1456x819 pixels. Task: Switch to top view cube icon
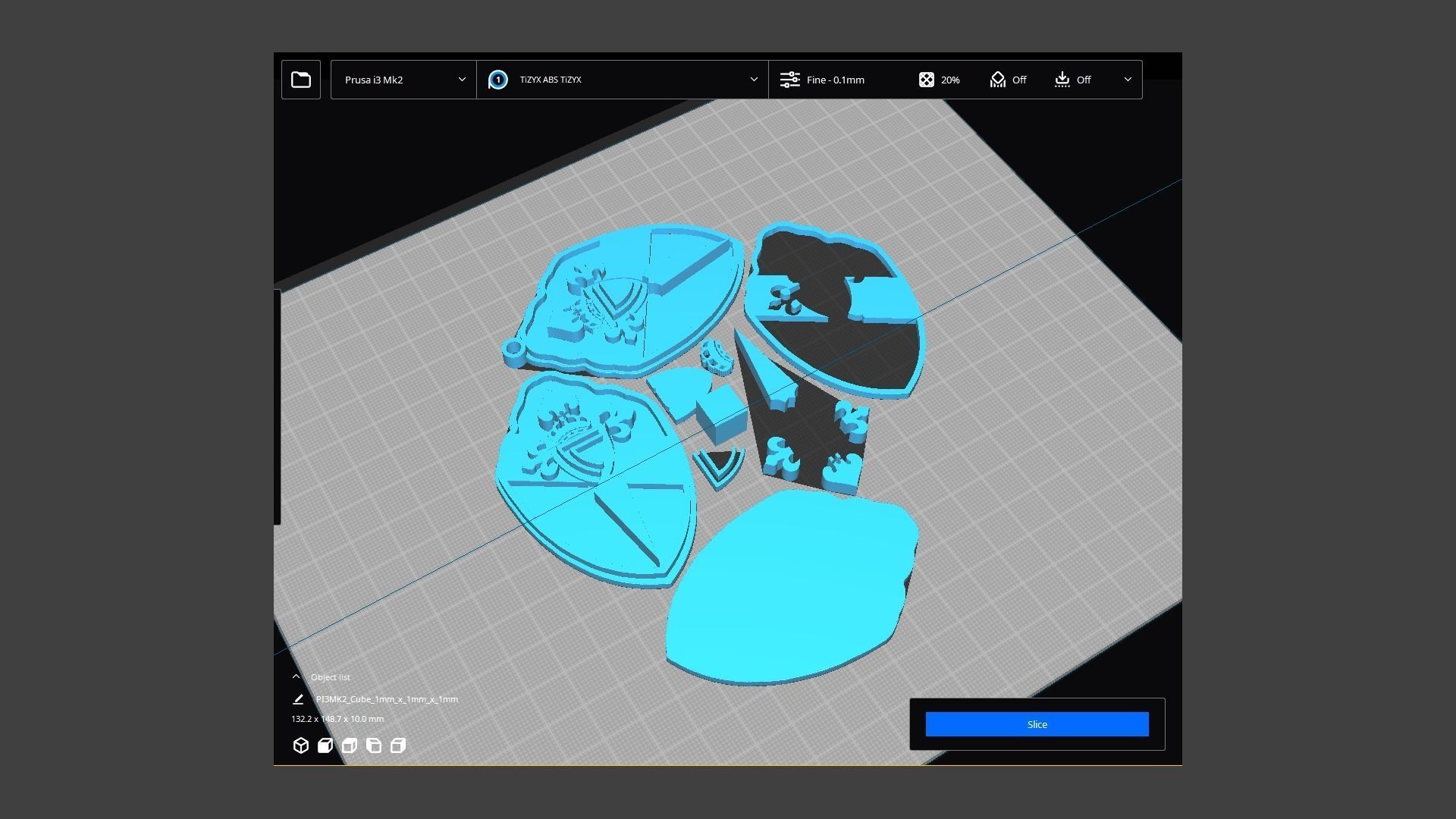[x=350, y=745]
